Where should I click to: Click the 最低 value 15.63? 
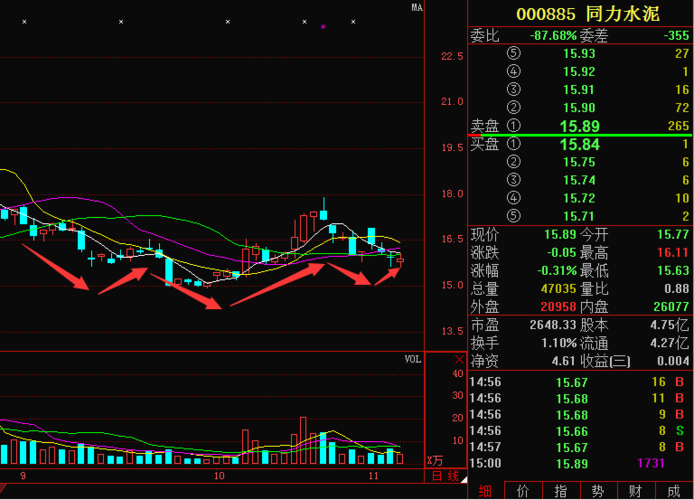coord(673,270)
